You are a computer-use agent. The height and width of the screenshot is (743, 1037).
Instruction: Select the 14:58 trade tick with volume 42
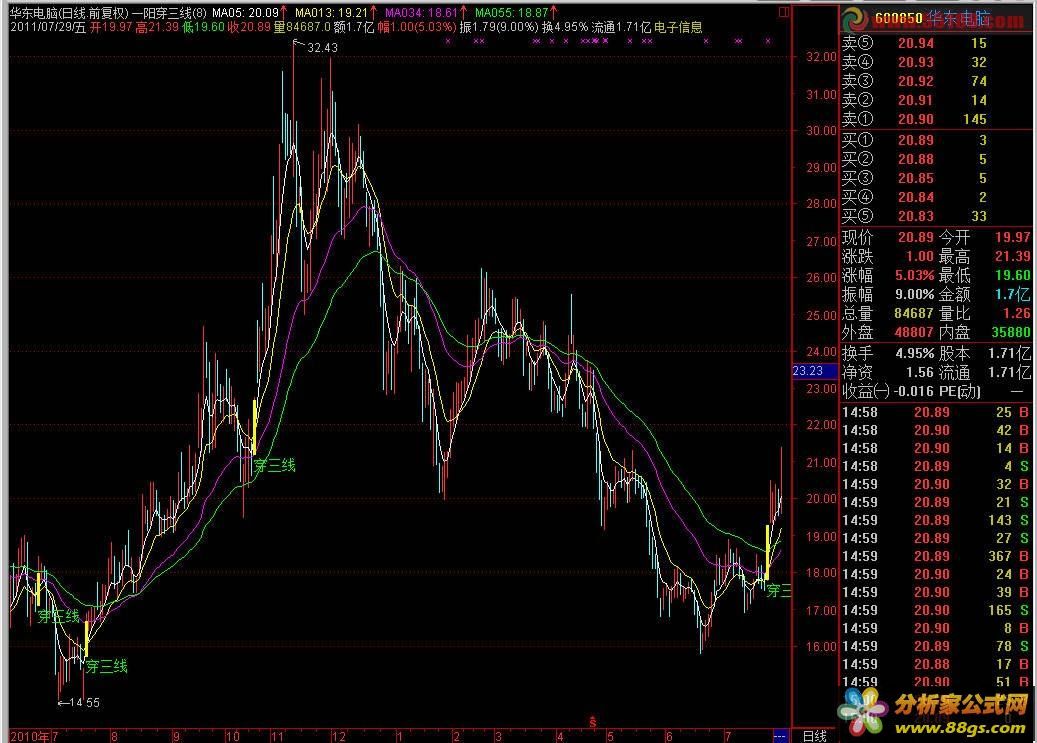935,430
